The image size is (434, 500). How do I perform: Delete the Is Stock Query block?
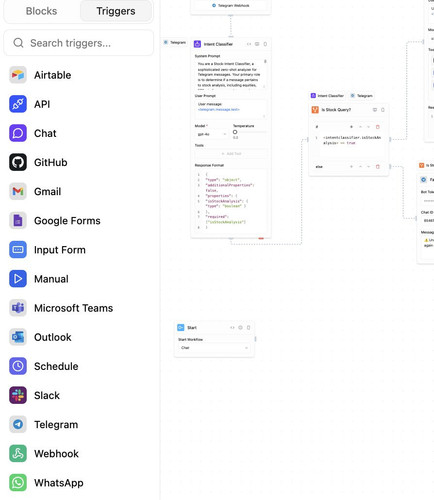(x=383, y=110)
